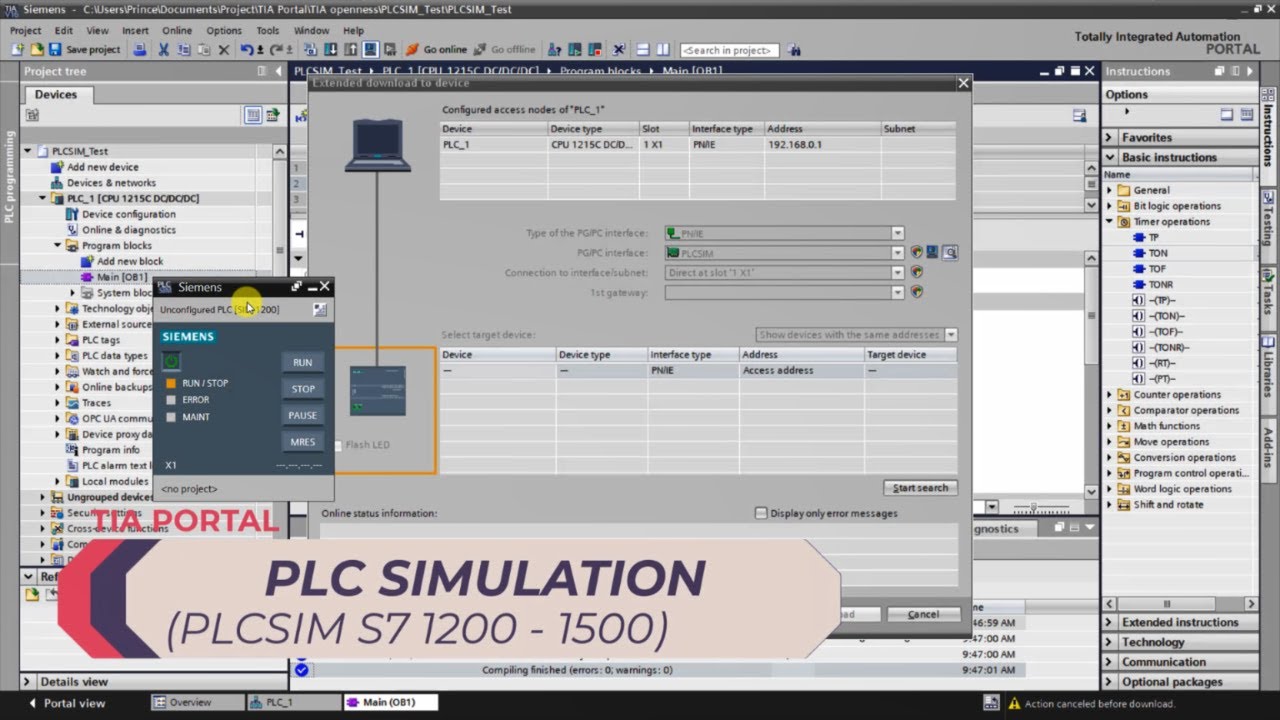Viewport: 1280px width, 720px height.
Task: Click the binoculars search icon
Action: 794,50
